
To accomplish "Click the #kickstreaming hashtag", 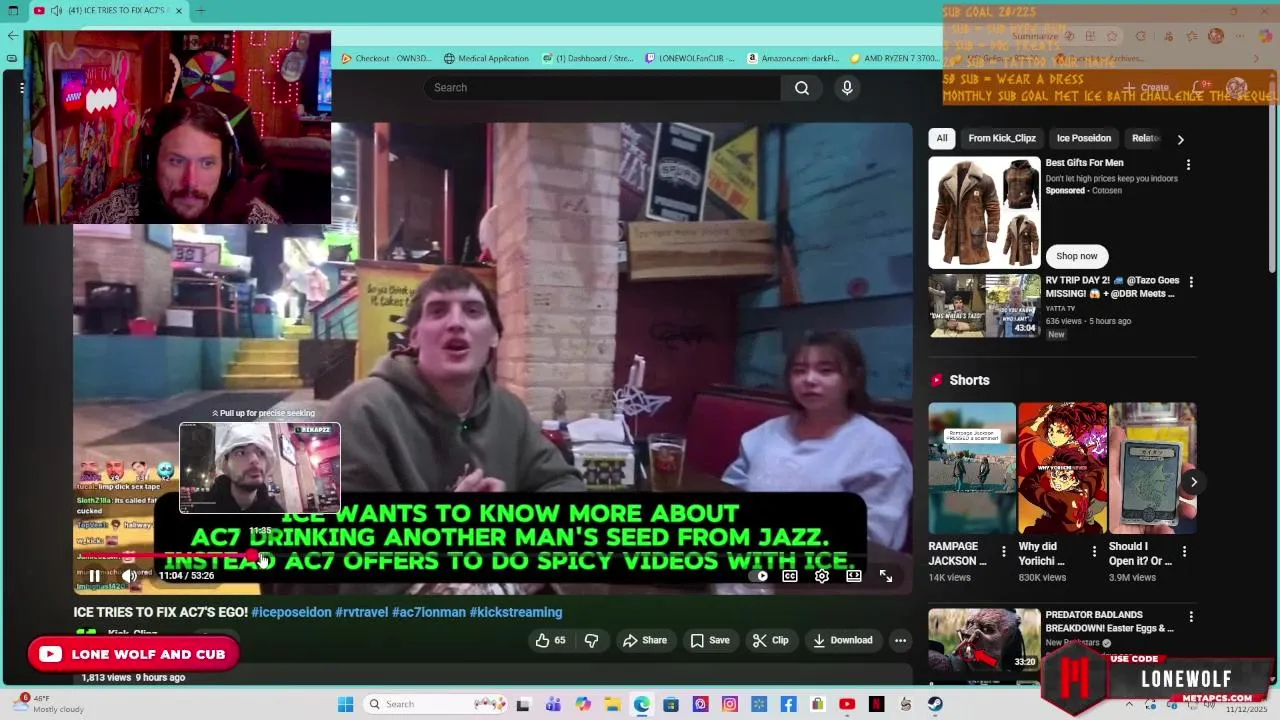I will [x=516, y=612].
